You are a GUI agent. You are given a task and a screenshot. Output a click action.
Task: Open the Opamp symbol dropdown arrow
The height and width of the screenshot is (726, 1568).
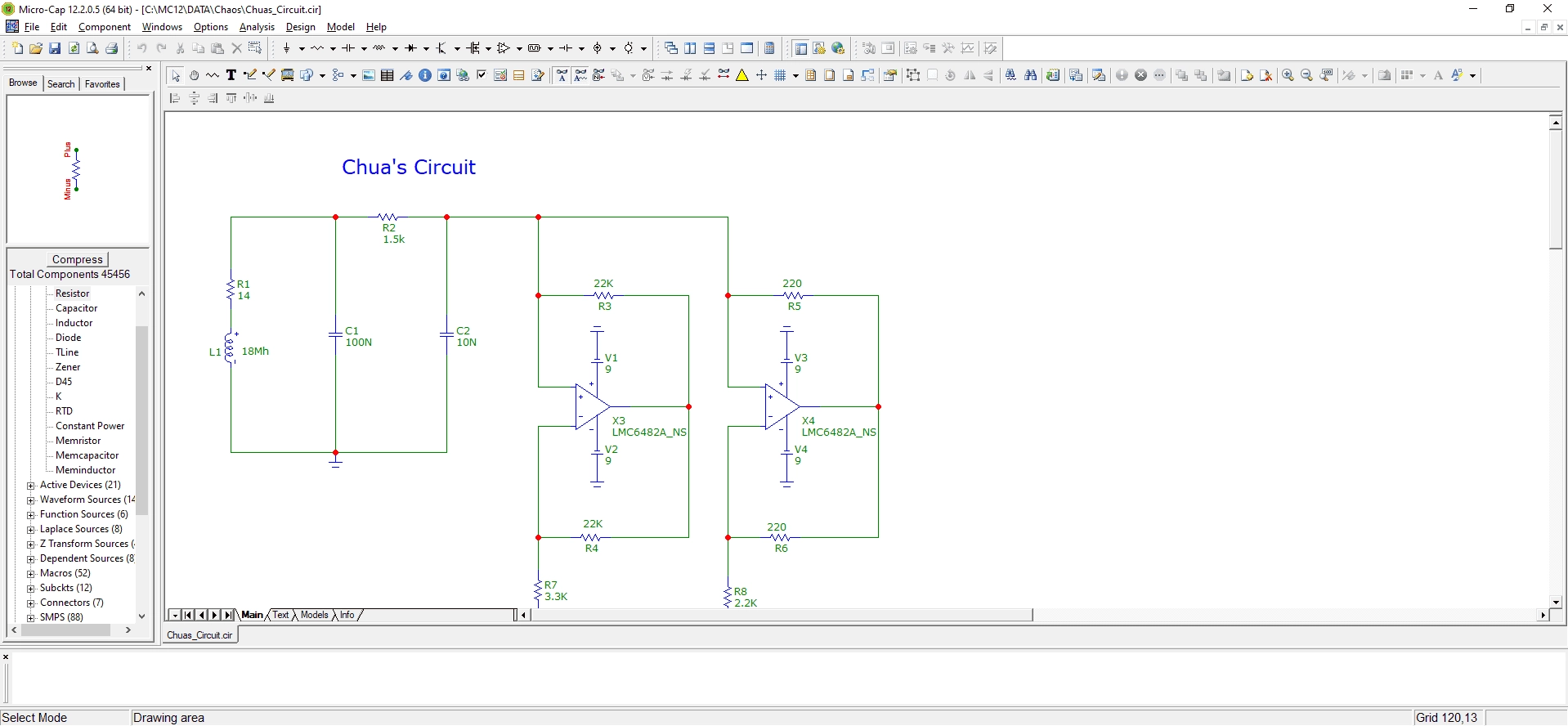519,48
